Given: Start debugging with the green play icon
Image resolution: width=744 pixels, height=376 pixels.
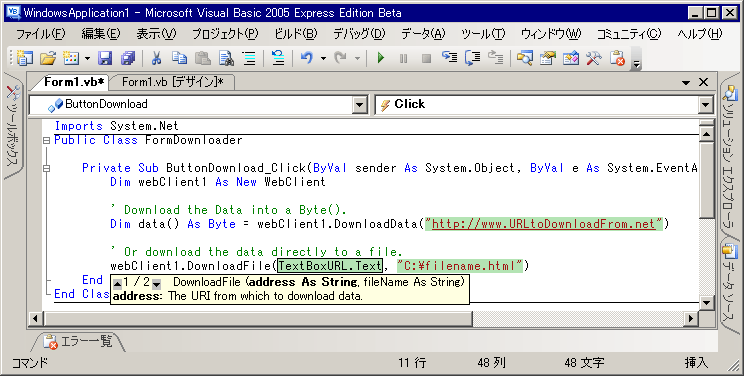Looking at the screenshot, I should coord(381,58).
